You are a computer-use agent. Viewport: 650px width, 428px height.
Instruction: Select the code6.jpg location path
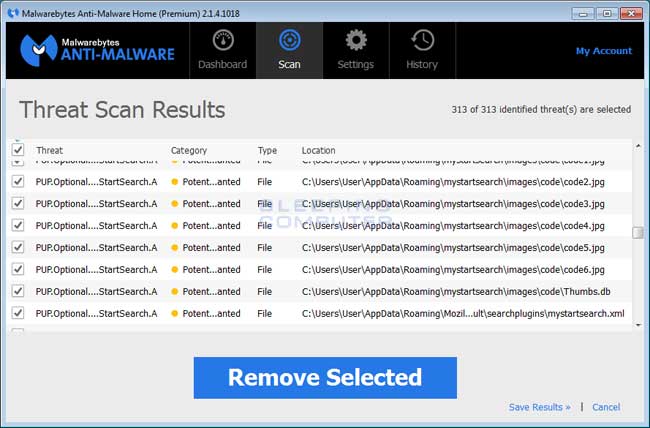coord(453,270)
